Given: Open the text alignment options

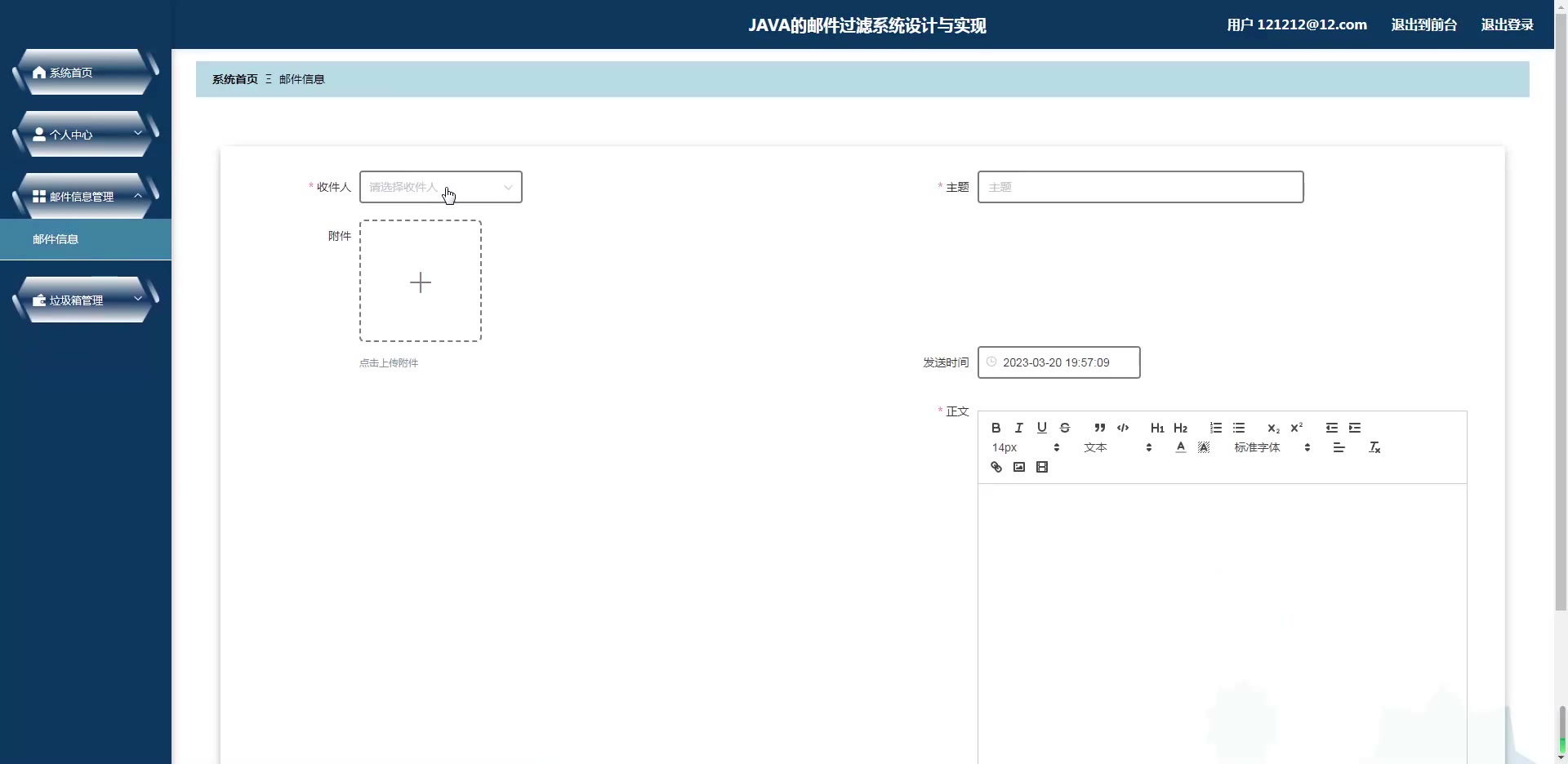Looking at the screenshot, I should [x=1339, y=447].
